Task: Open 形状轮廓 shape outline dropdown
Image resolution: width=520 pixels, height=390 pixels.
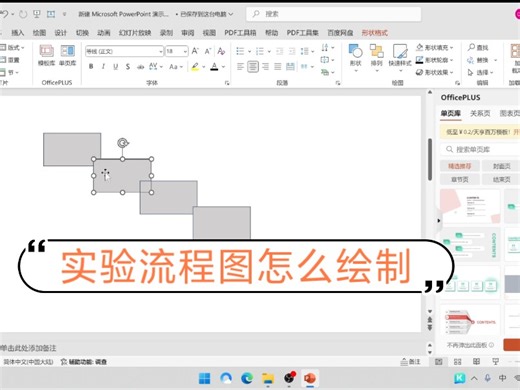Action: click(x=434, y=60)
